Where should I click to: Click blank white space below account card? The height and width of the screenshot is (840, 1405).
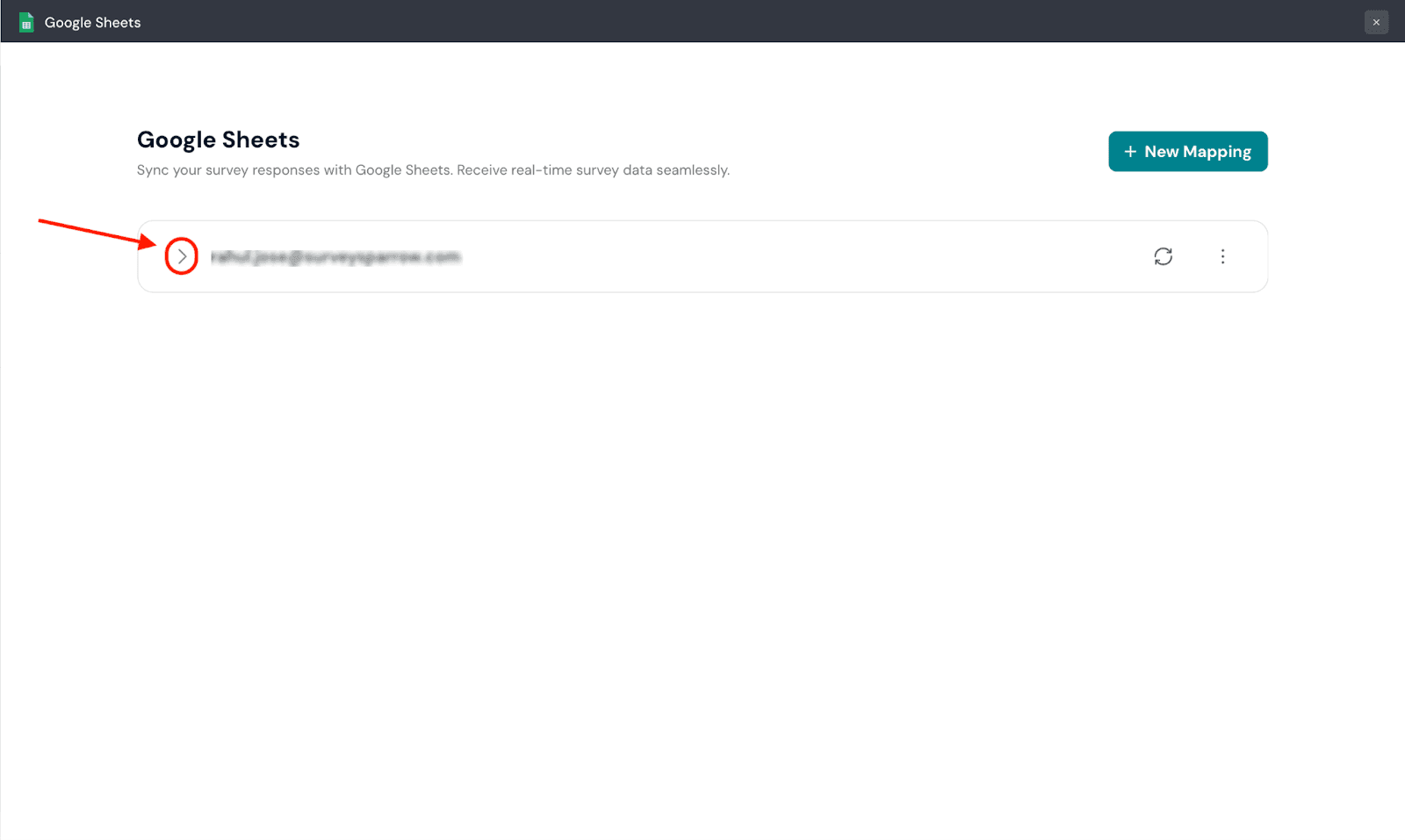click(x=702, y=527)
